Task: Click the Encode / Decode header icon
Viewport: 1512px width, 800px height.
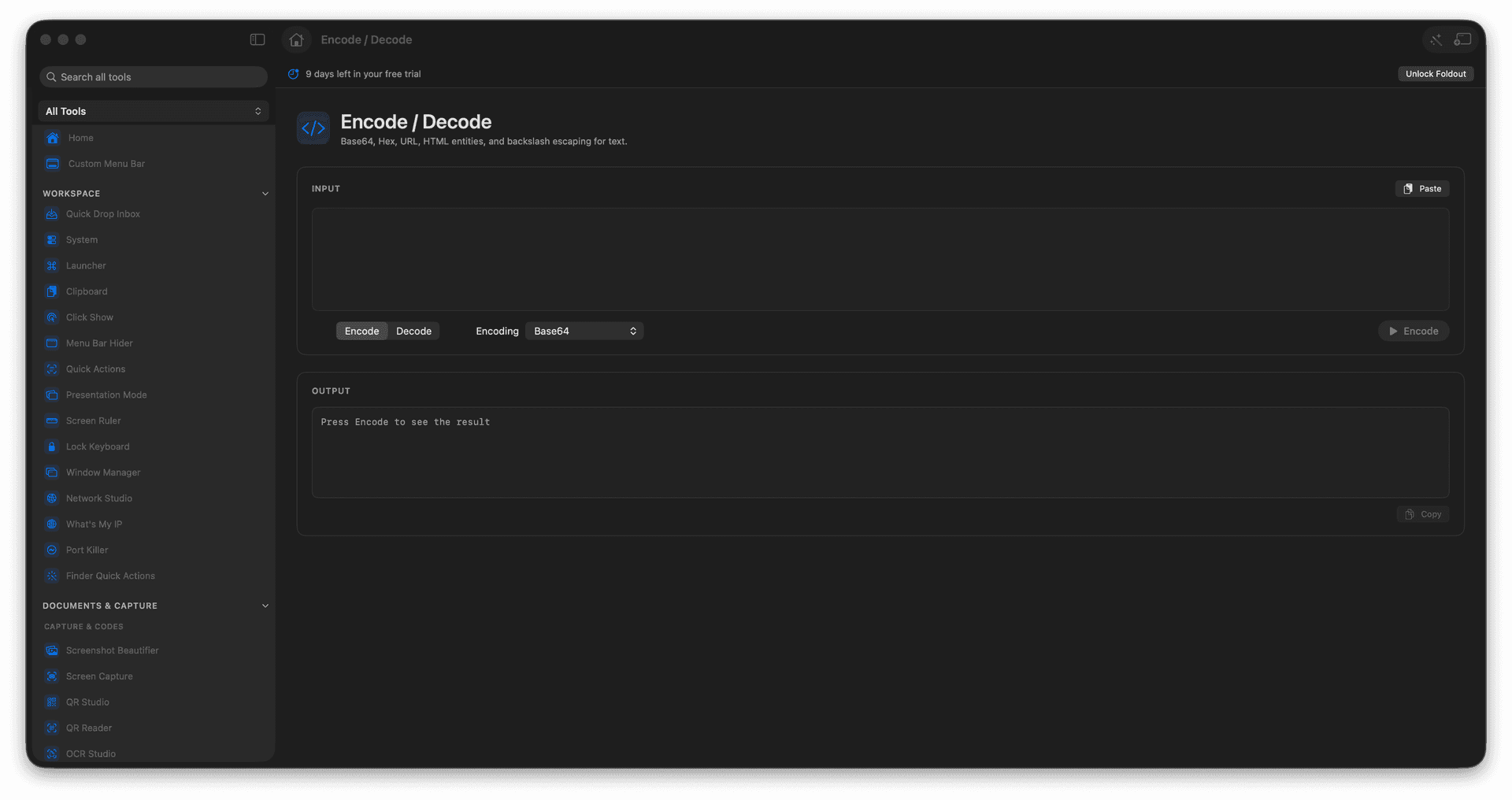Action: click(x=313, y=128)
